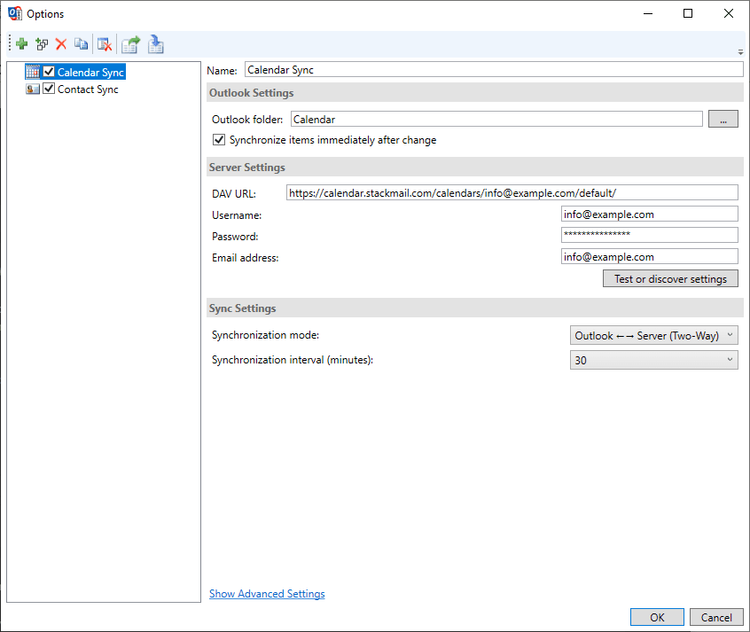
Task: Click Test or discover settings button
Action: [670, 279]
